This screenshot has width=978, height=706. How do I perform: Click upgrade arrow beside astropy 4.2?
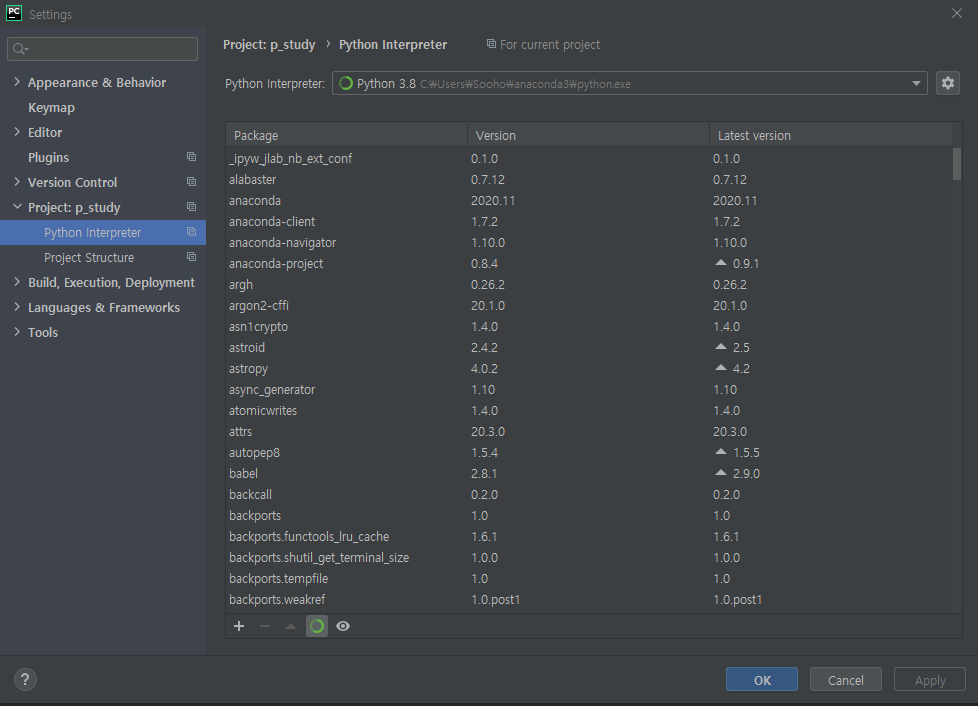[721, 368]
